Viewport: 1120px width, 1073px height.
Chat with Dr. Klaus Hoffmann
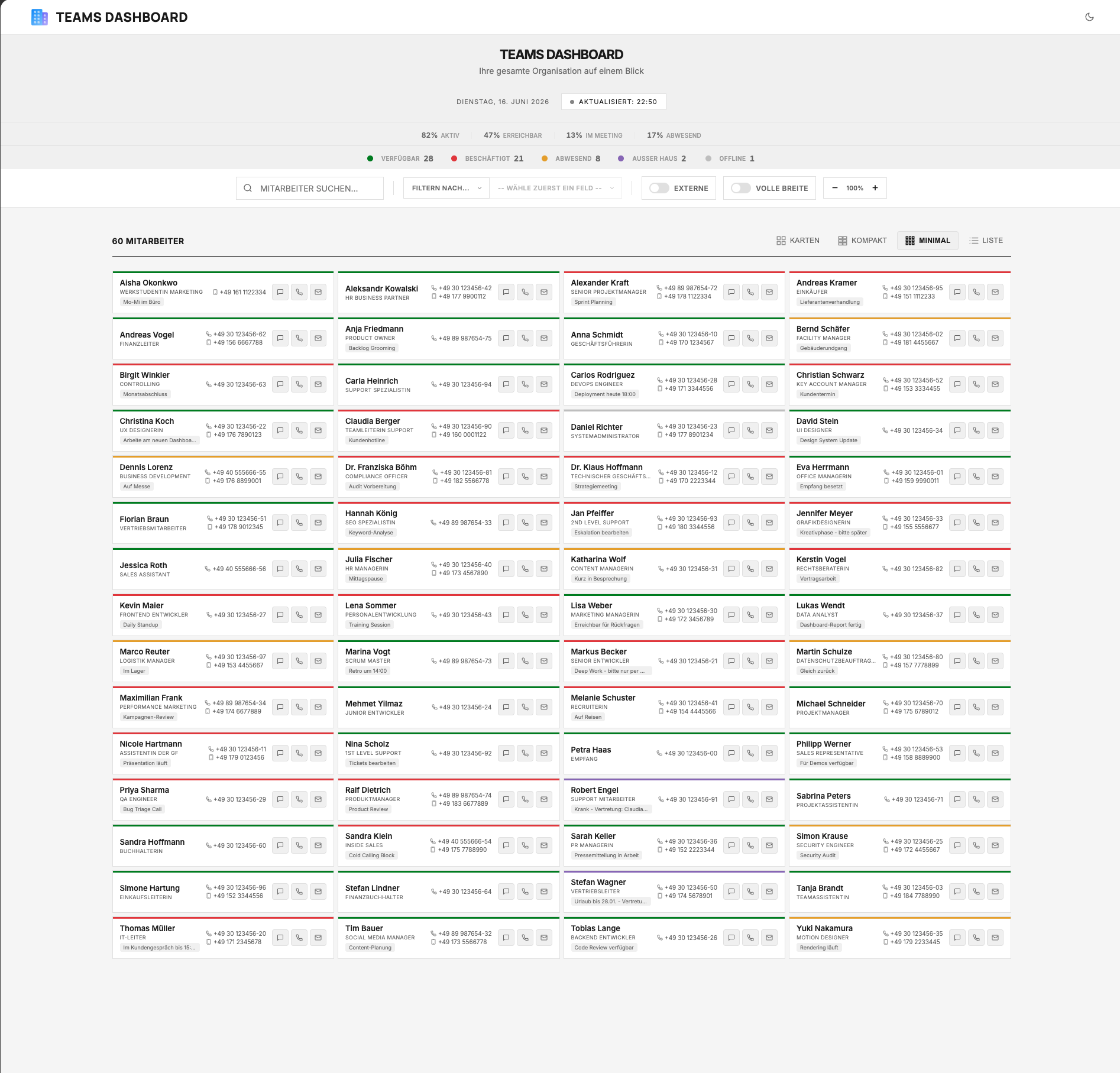[x=731, y=476]
